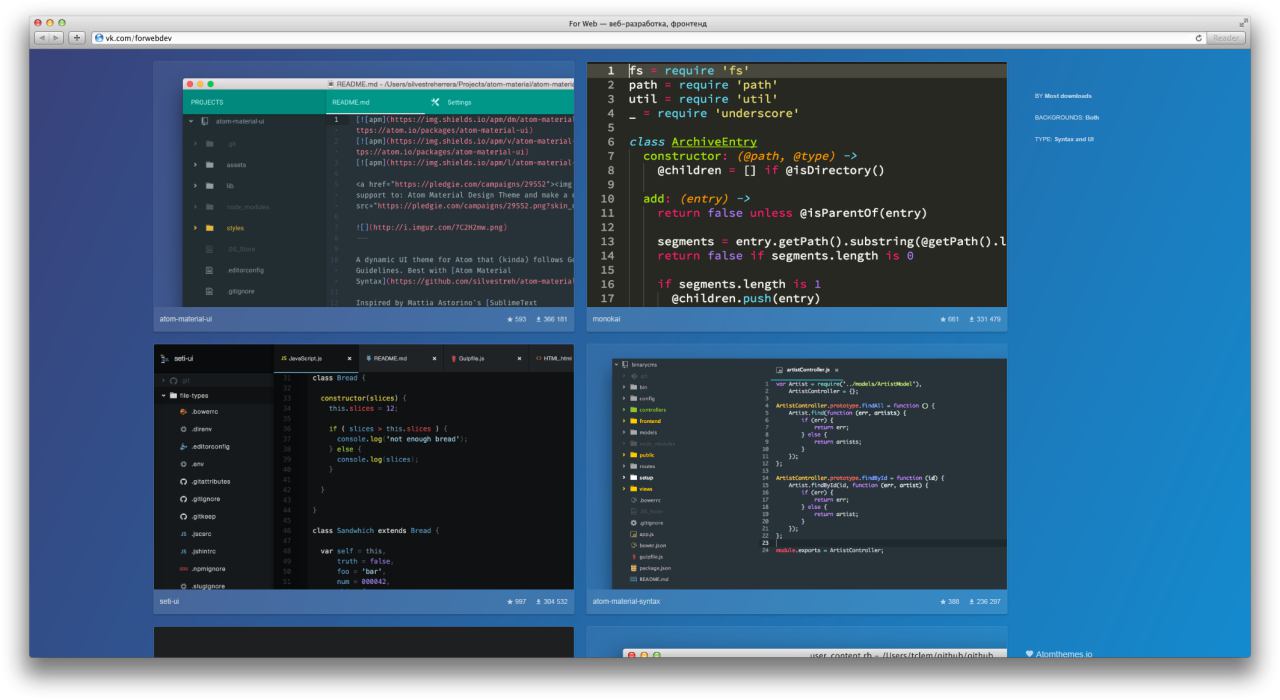This screenshot has width=1280, height=700.
Task: Click the plus add-bookmark button in Safari
Action: 78,38
